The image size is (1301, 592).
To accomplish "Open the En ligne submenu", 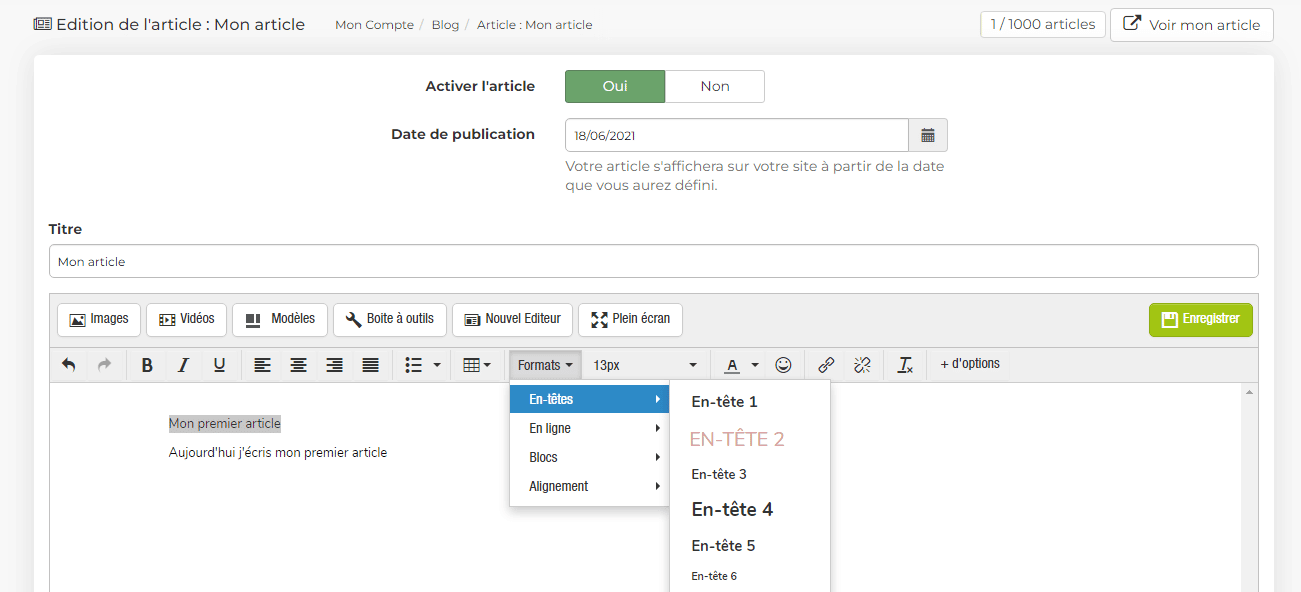I will [x=590, y=428].
